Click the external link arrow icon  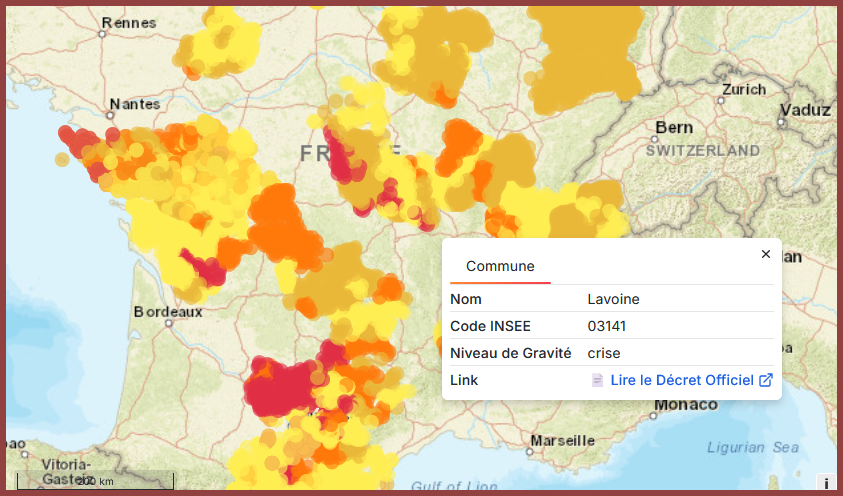coord(766,380)
